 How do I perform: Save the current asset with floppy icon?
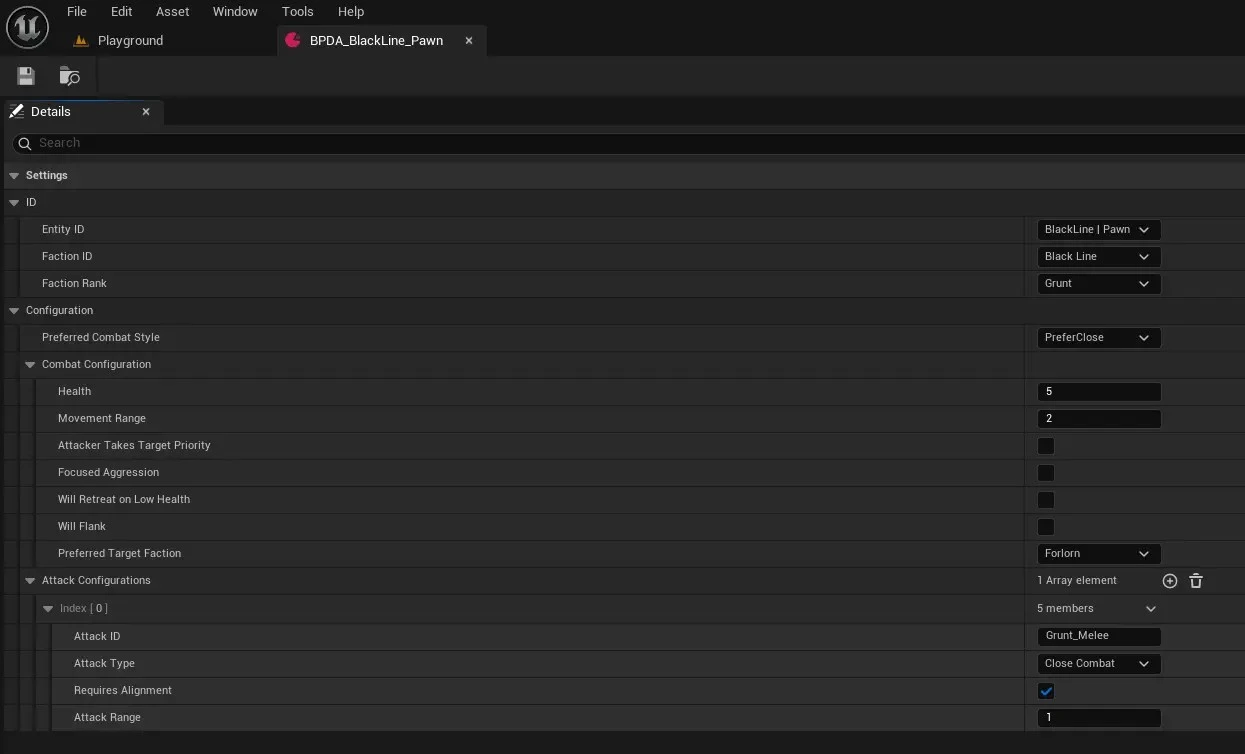click(26, 76)
